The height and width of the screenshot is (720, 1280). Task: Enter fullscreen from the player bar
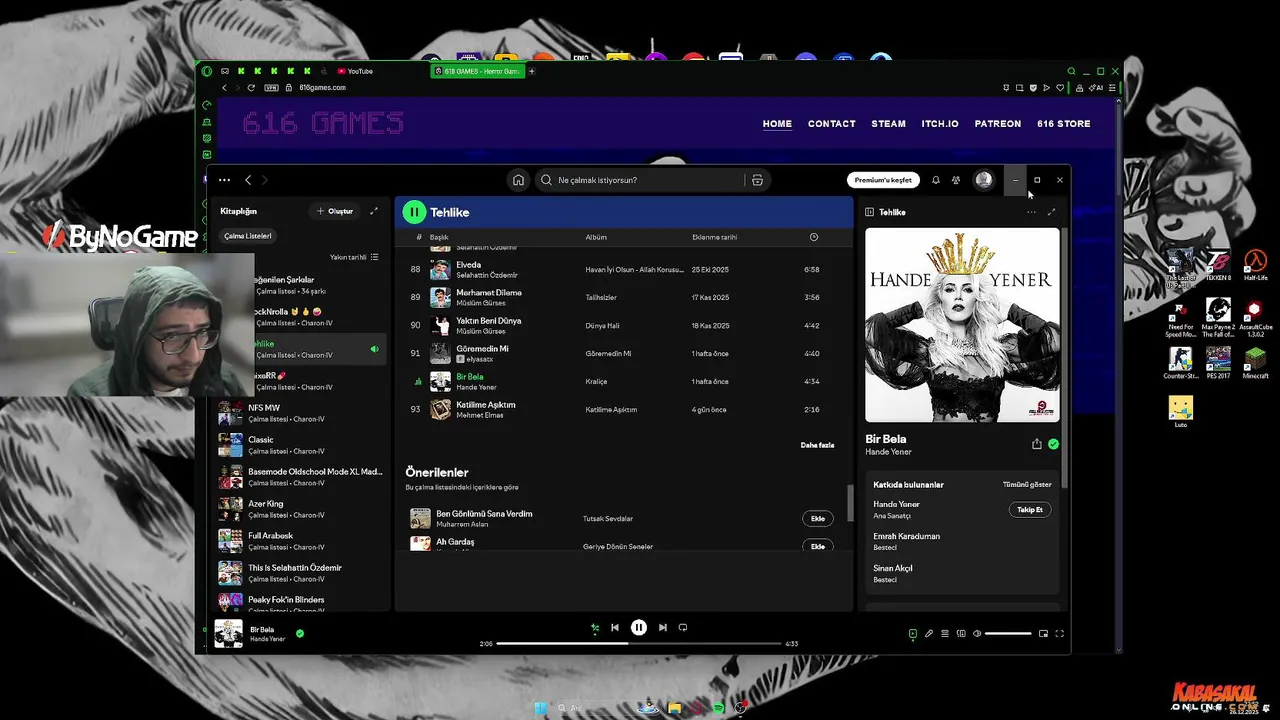pos(1059,633)
